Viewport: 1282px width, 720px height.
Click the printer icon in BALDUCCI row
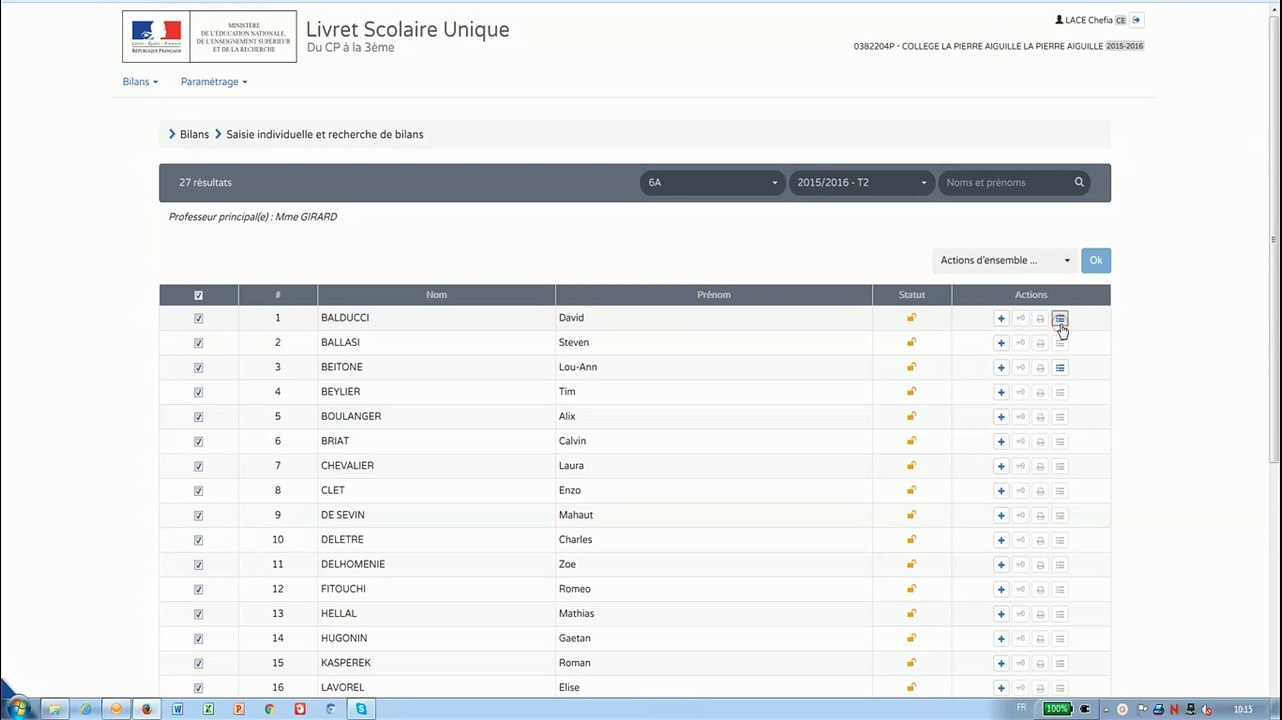pyautogui.click(x=1040, y=318)
